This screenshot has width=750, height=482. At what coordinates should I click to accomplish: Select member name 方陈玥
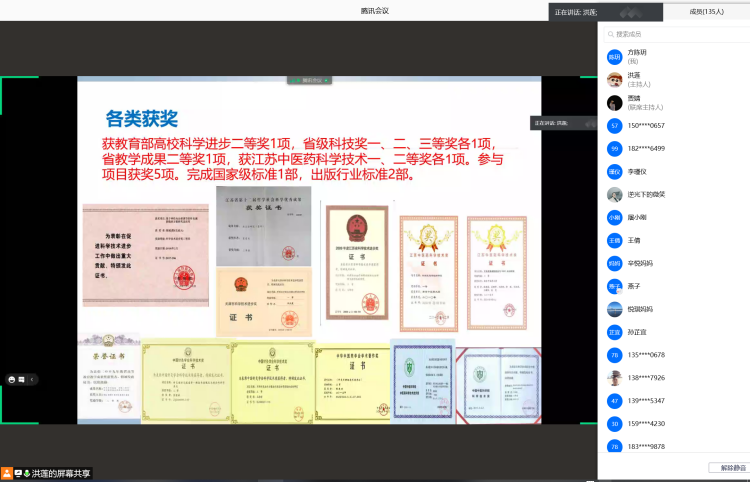637,53
